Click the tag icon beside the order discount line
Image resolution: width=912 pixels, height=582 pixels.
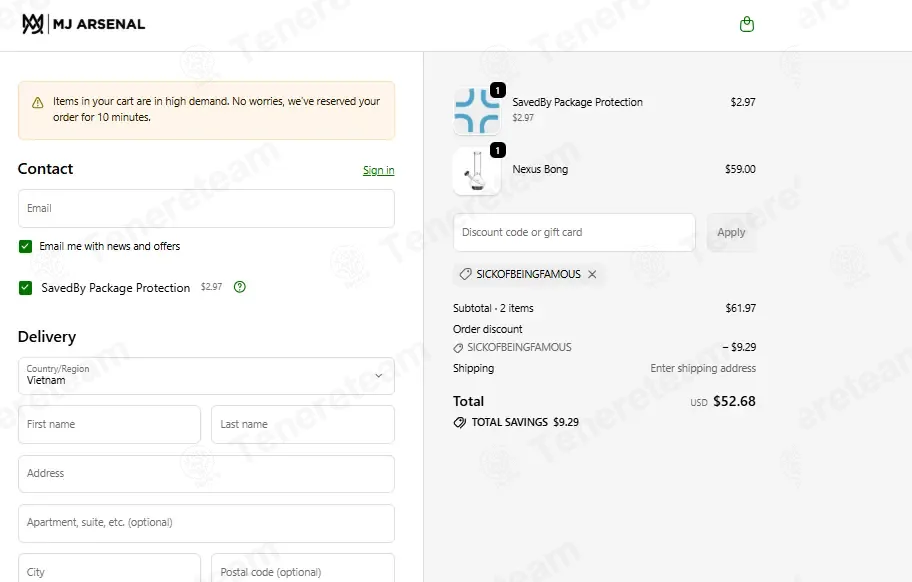pos(458,348)
